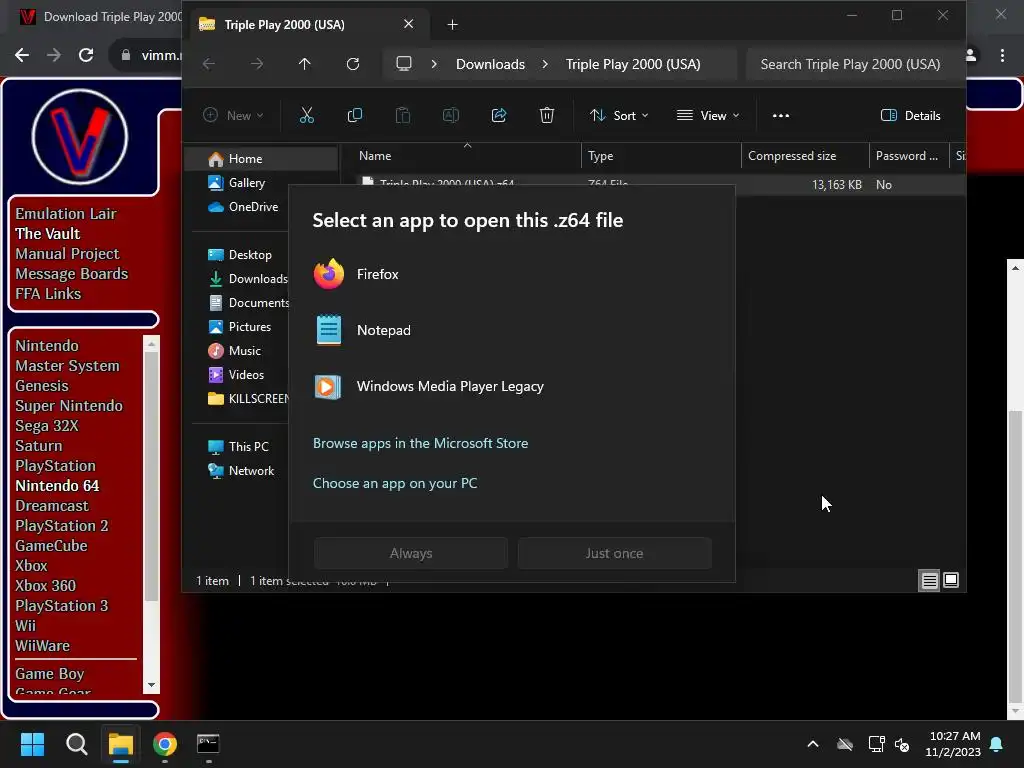This screenshot has width=1024, height=768.
Task: Click the Vimm's Lair V logo
Action: [80, 137]
